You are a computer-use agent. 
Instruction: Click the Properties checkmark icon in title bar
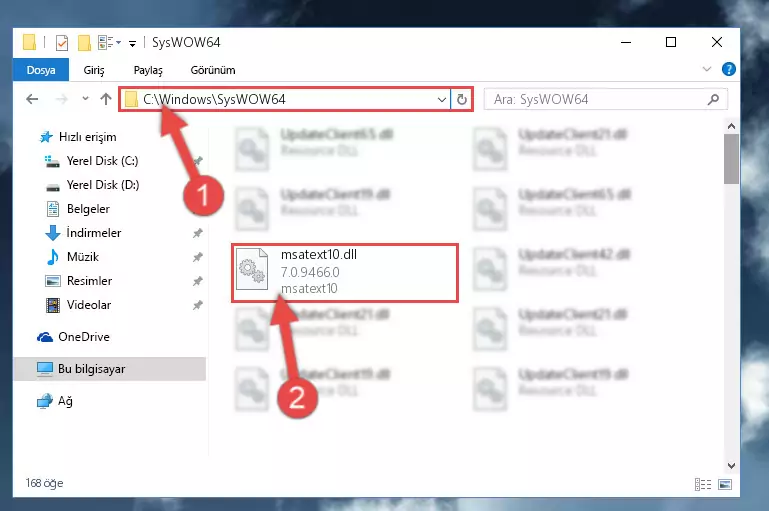click(x=62, y=43)
